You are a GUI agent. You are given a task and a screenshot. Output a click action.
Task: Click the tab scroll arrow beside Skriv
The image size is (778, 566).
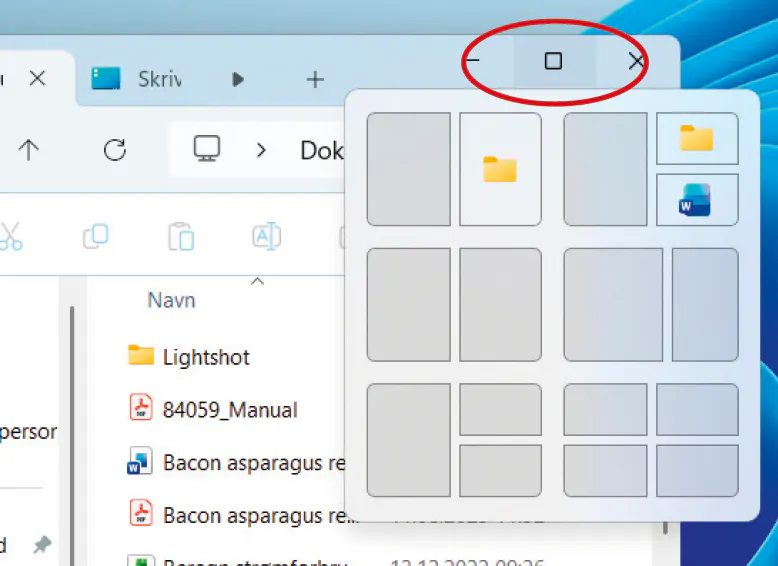point(238,79)
